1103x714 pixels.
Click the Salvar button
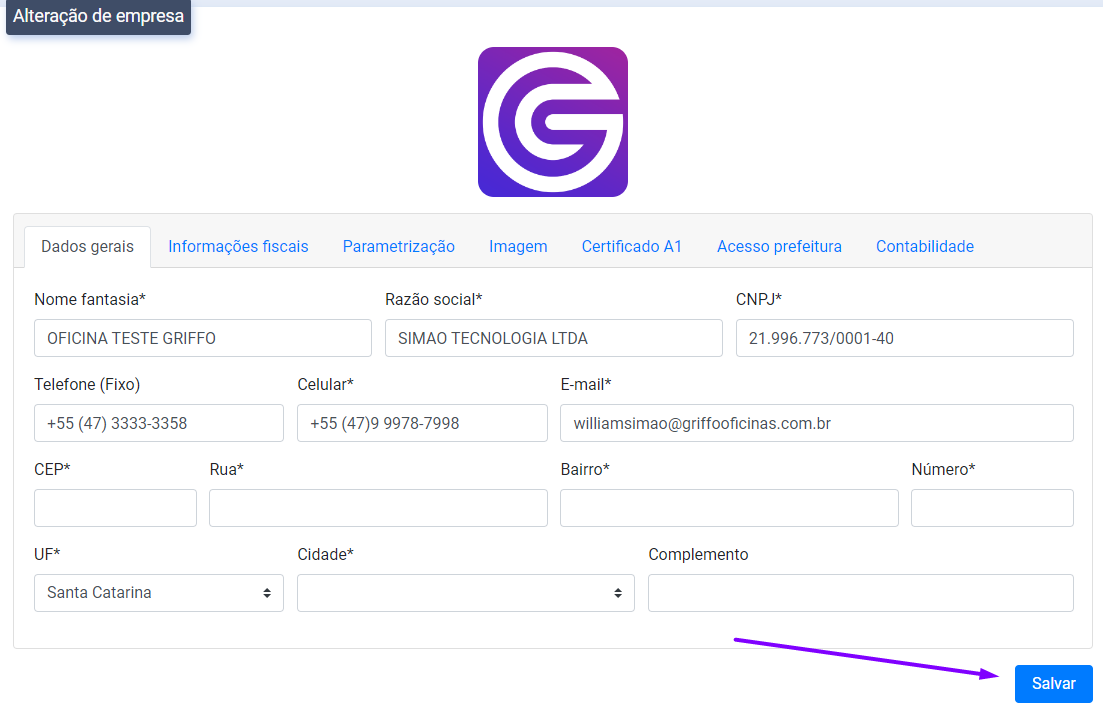pyautogui.click(x=1053, y=684)
